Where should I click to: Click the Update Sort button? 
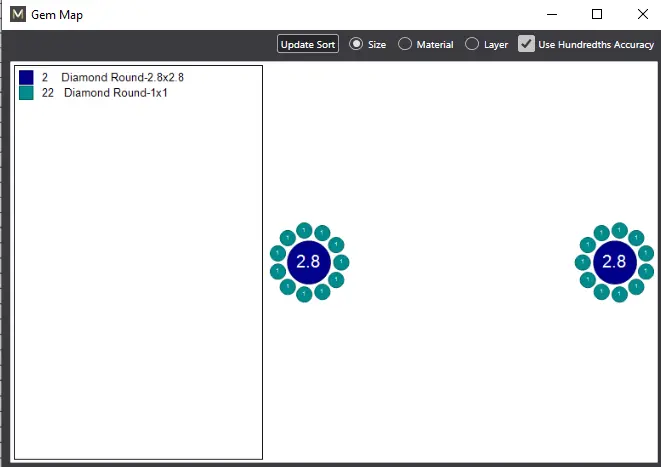coord(308,45)
